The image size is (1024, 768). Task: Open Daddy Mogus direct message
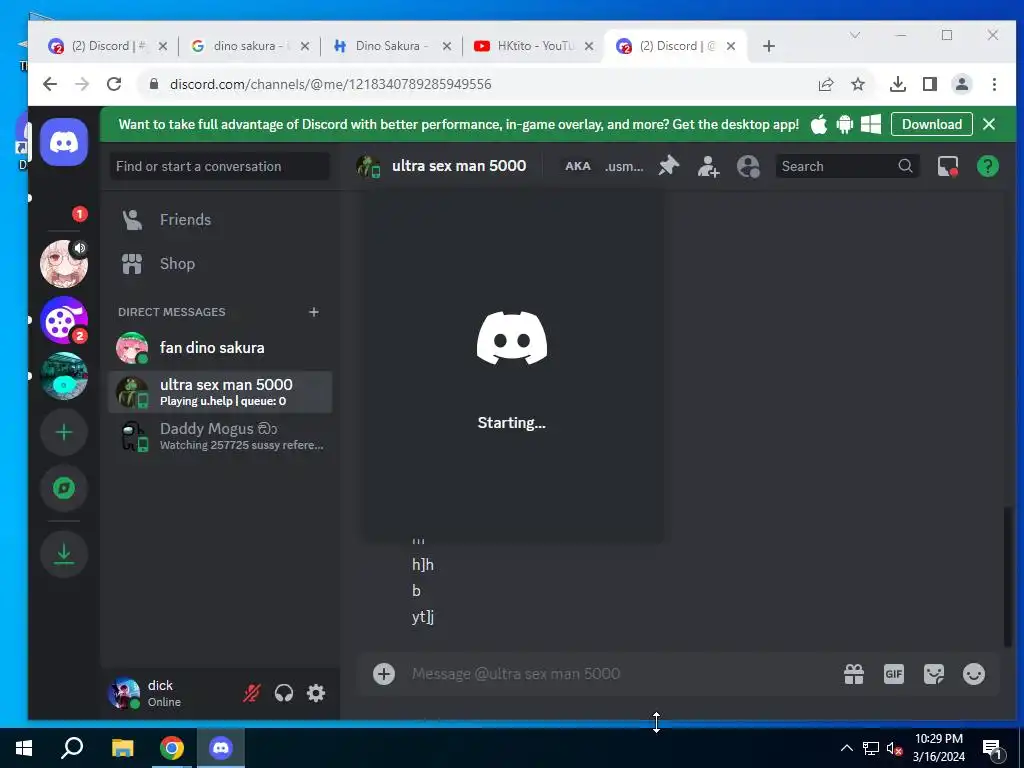click(220, 436)
